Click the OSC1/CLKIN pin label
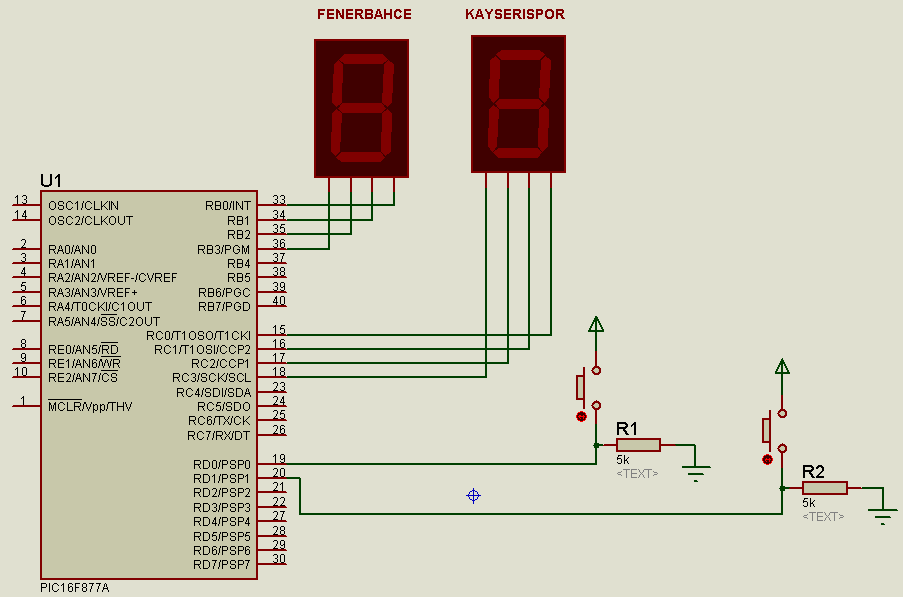 coord(84,206)
